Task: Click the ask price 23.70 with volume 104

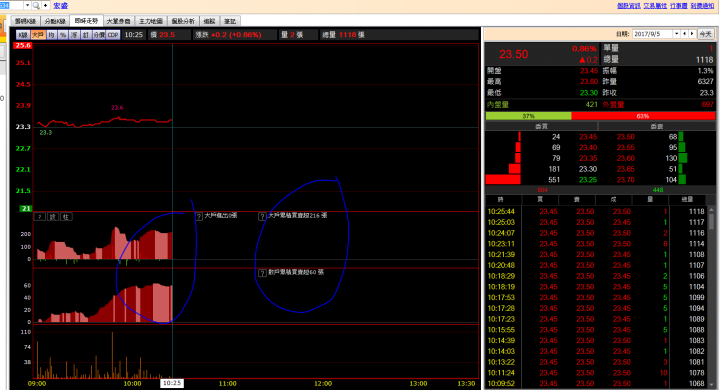Action: pos(625,180)
